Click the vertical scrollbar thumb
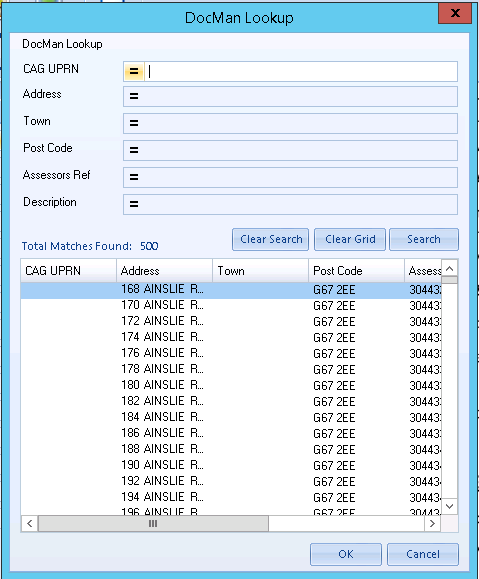This screenshot has height=579, width=479. click(x=449, y=280)
